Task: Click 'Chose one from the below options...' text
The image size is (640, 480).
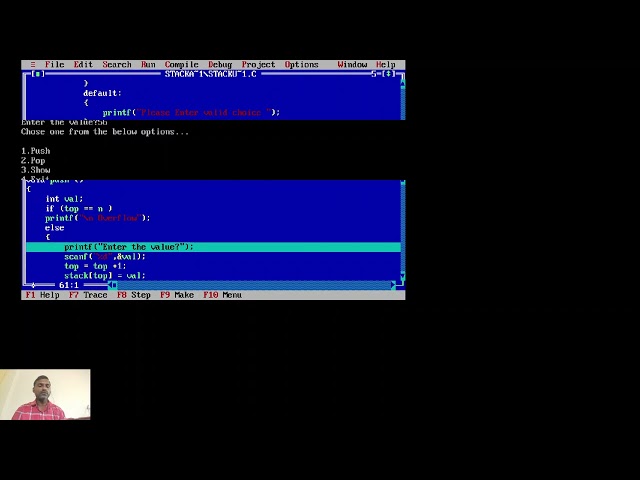Action: pyautogui.click(x=105, y=132)
